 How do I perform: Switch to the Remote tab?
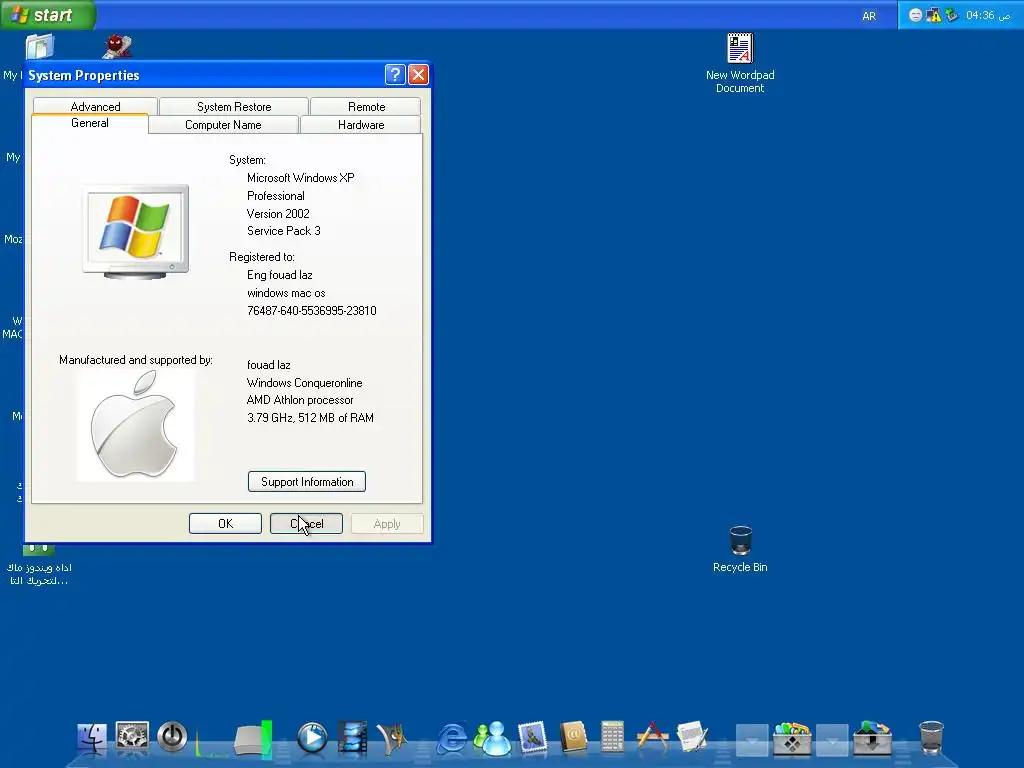click(x=366, y=106)
